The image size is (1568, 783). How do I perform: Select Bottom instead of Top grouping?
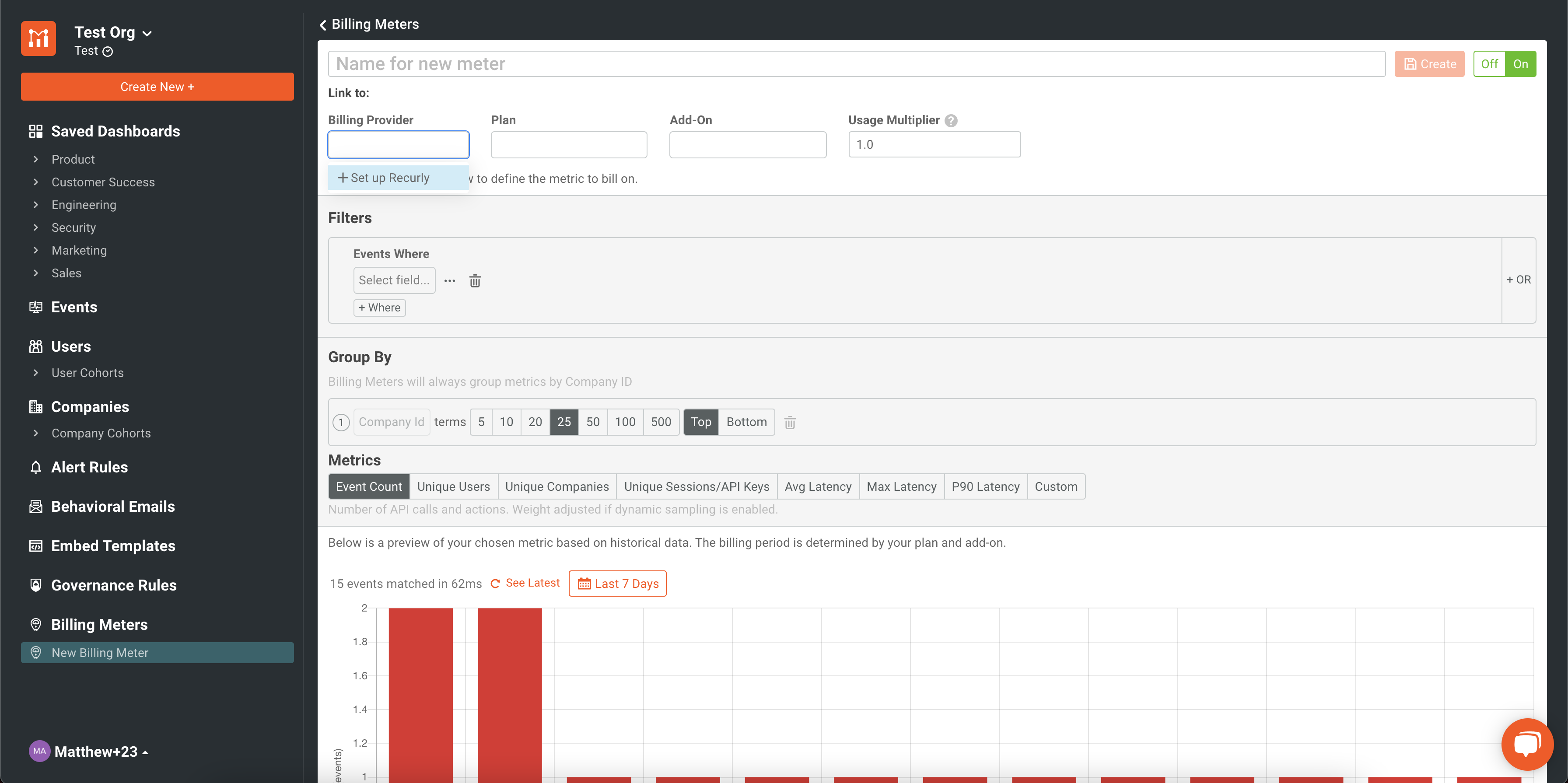[x=746, y=422]
